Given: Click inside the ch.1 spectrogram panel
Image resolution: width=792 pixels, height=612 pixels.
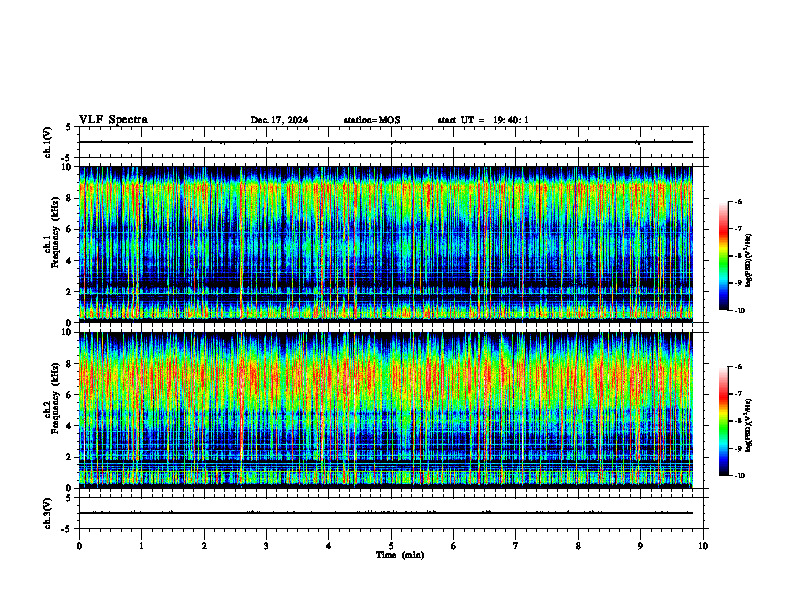Looking at the screenshot, I should pos(385,244).
